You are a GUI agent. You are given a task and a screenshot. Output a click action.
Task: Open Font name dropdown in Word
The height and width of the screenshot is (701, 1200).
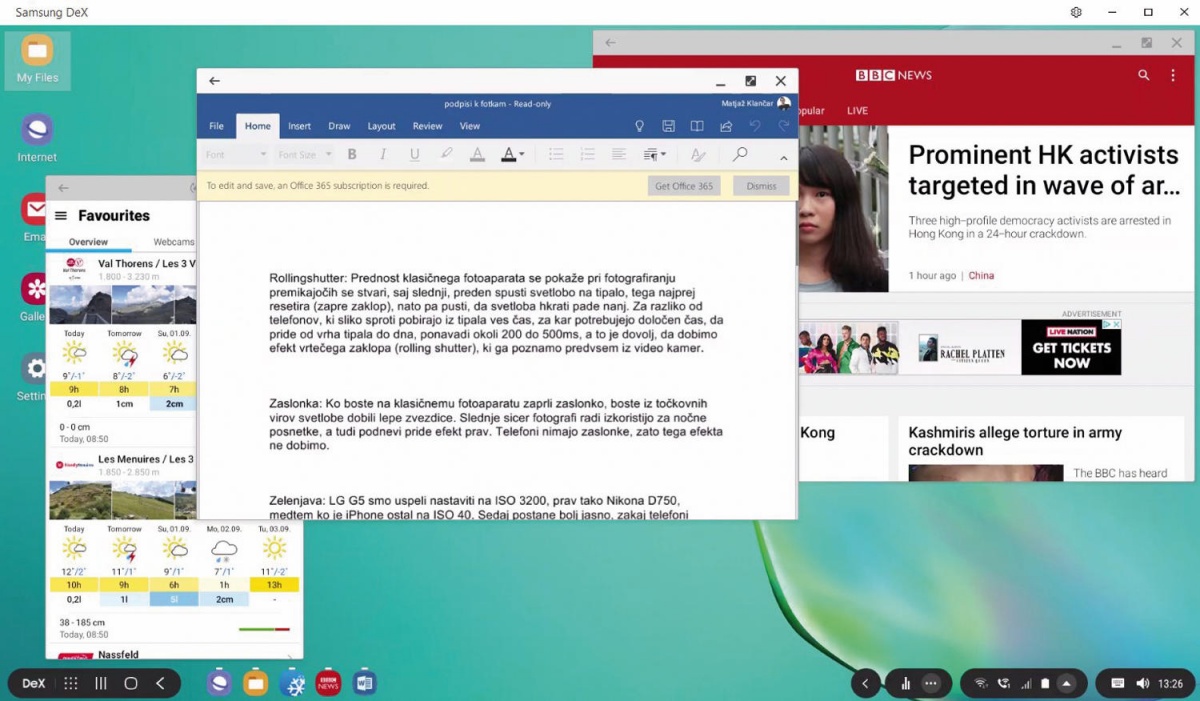[236, 155]
